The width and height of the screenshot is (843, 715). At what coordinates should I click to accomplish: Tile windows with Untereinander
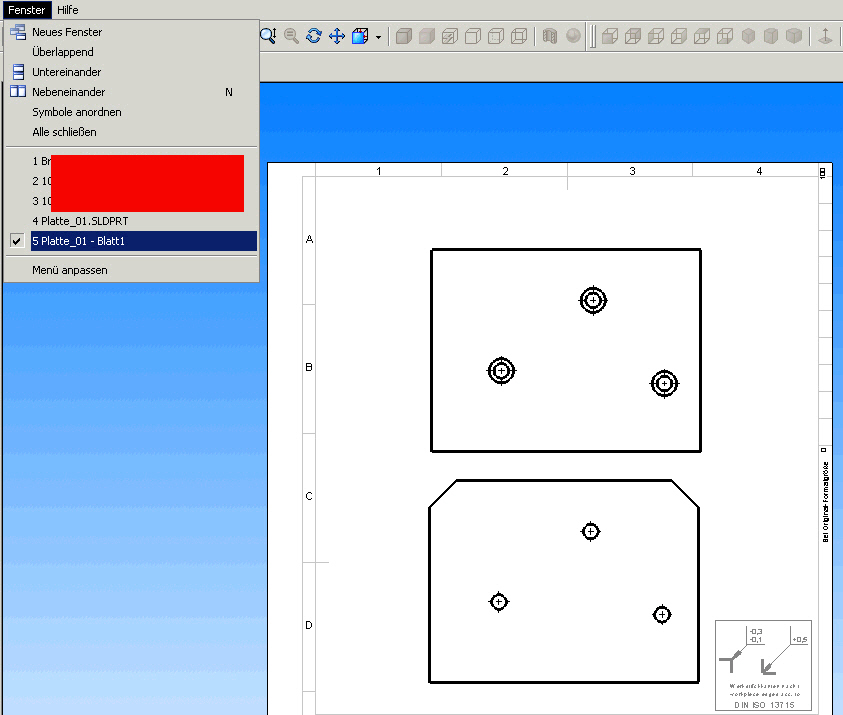pyautogui.click(x=131, y=72)
